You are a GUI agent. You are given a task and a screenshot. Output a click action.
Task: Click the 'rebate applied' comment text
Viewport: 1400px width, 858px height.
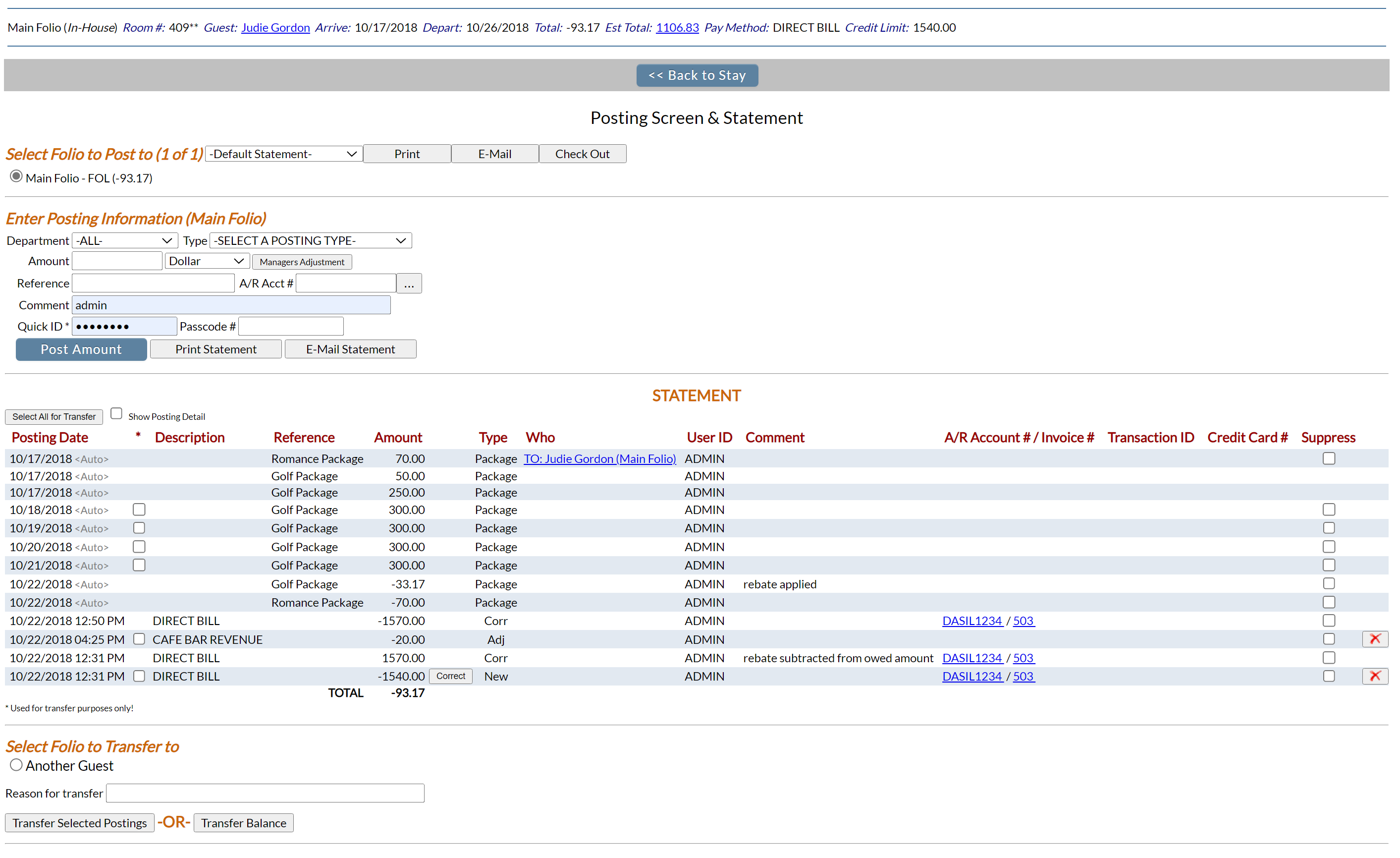(780, 584)
